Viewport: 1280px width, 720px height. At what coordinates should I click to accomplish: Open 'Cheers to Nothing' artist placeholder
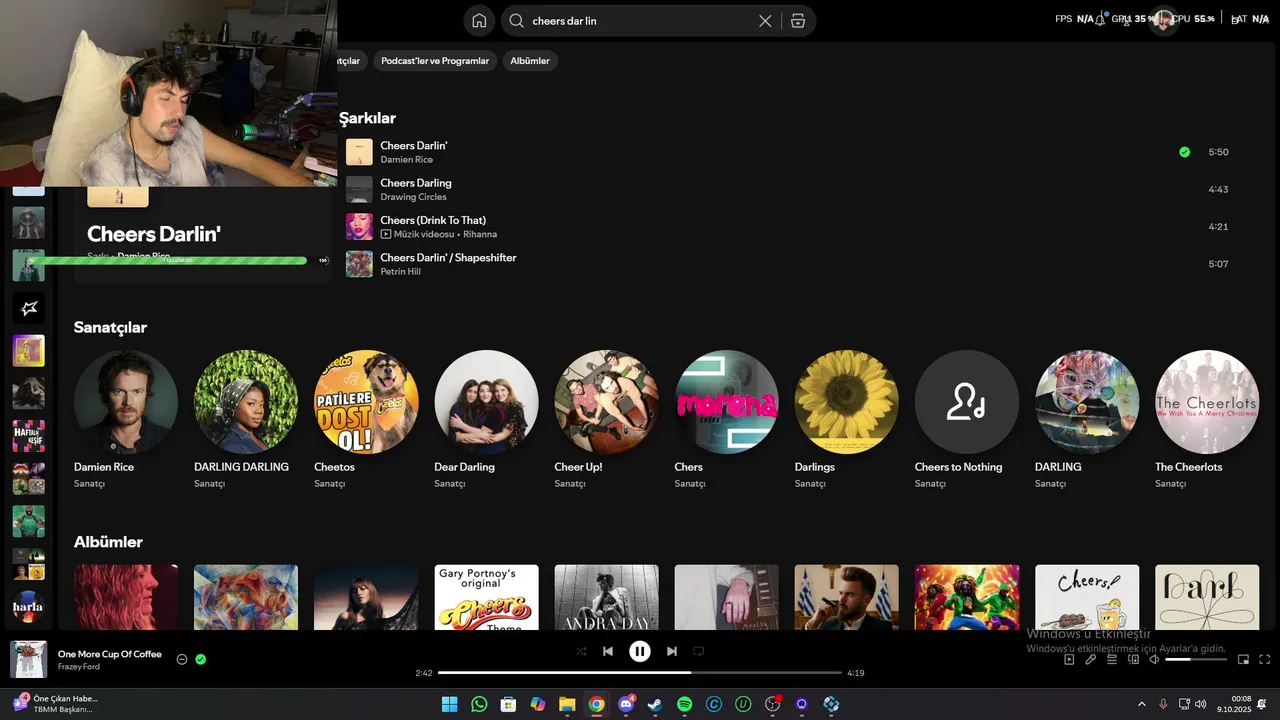coord(966,402)
